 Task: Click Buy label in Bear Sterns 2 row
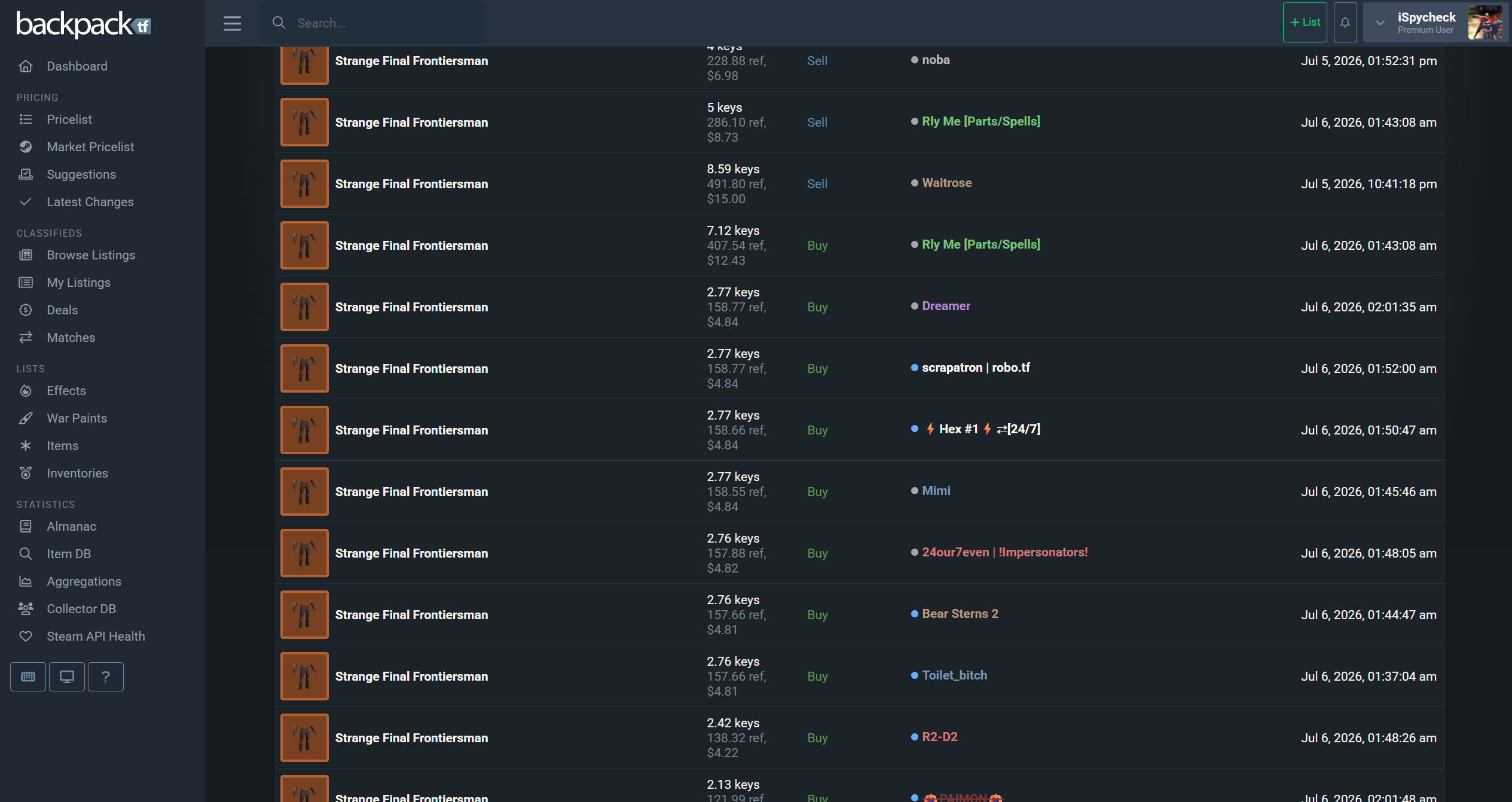point(817,615)
